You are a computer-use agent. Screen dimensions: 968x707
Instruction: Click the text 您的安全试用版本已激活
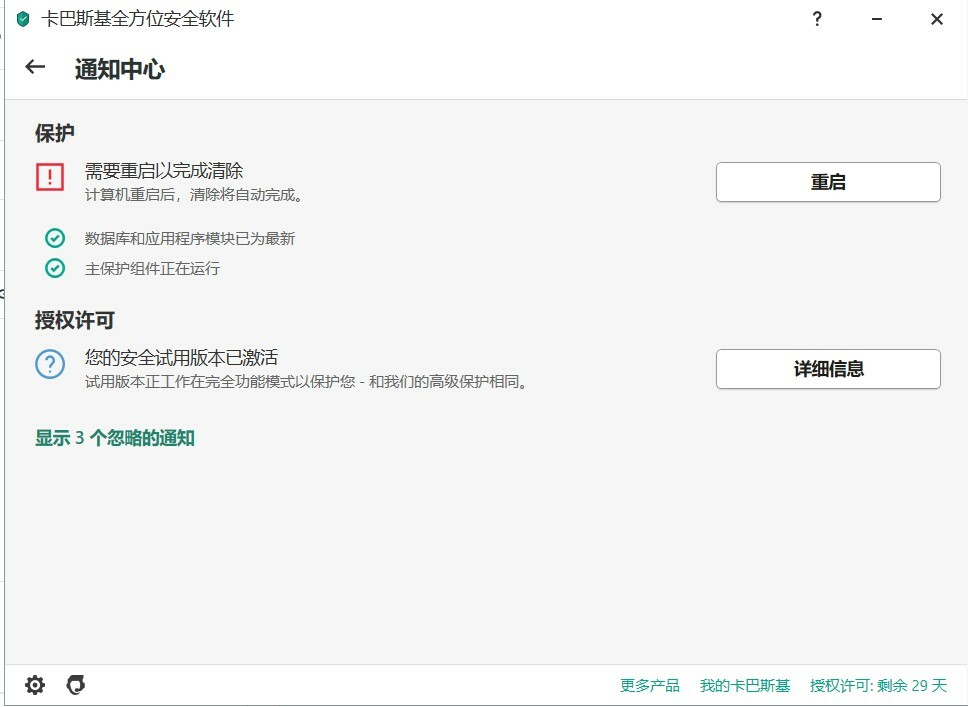[181, 358]
